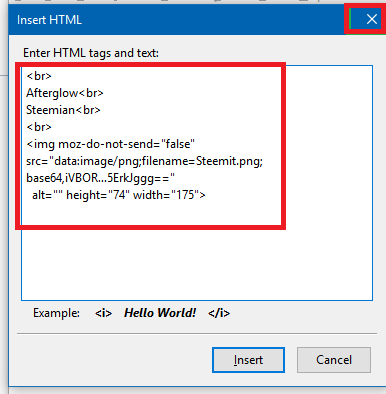Click the Insert HTML title bar text

tap(49, 20)
